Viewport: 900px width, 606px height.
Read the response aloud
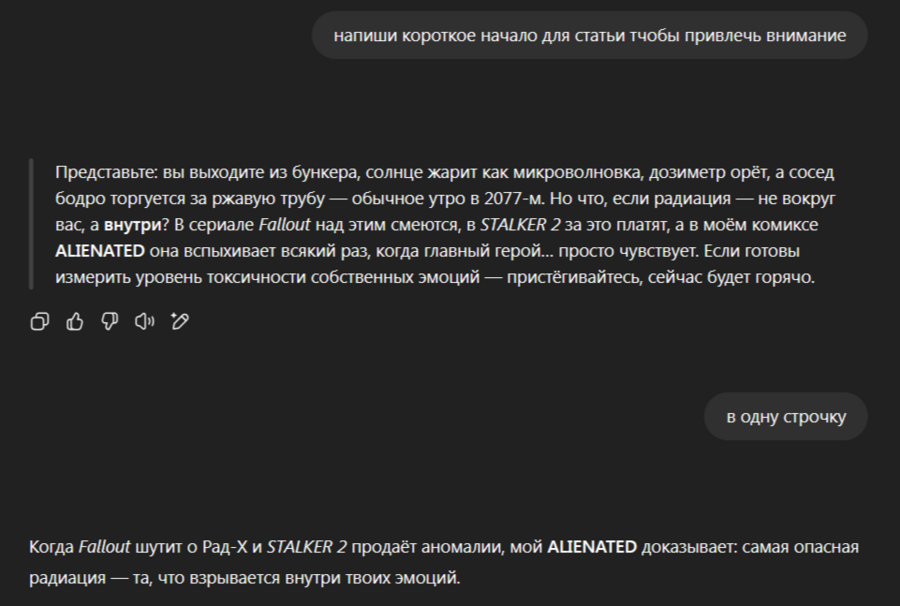tap(145, 321)
